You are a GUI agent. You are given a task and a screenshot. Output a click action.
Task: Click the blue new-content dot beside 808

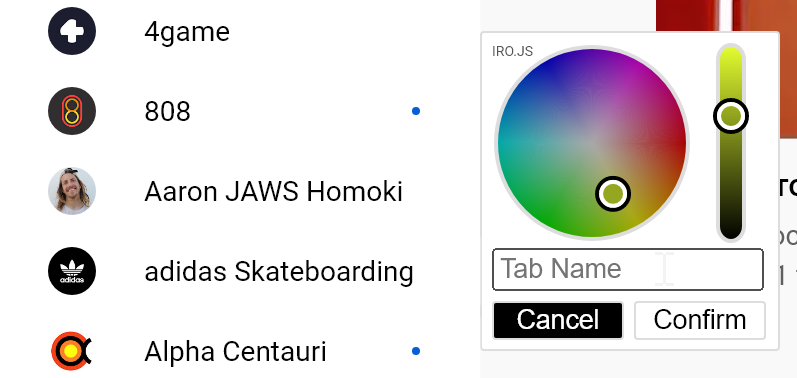coord(416,111)
